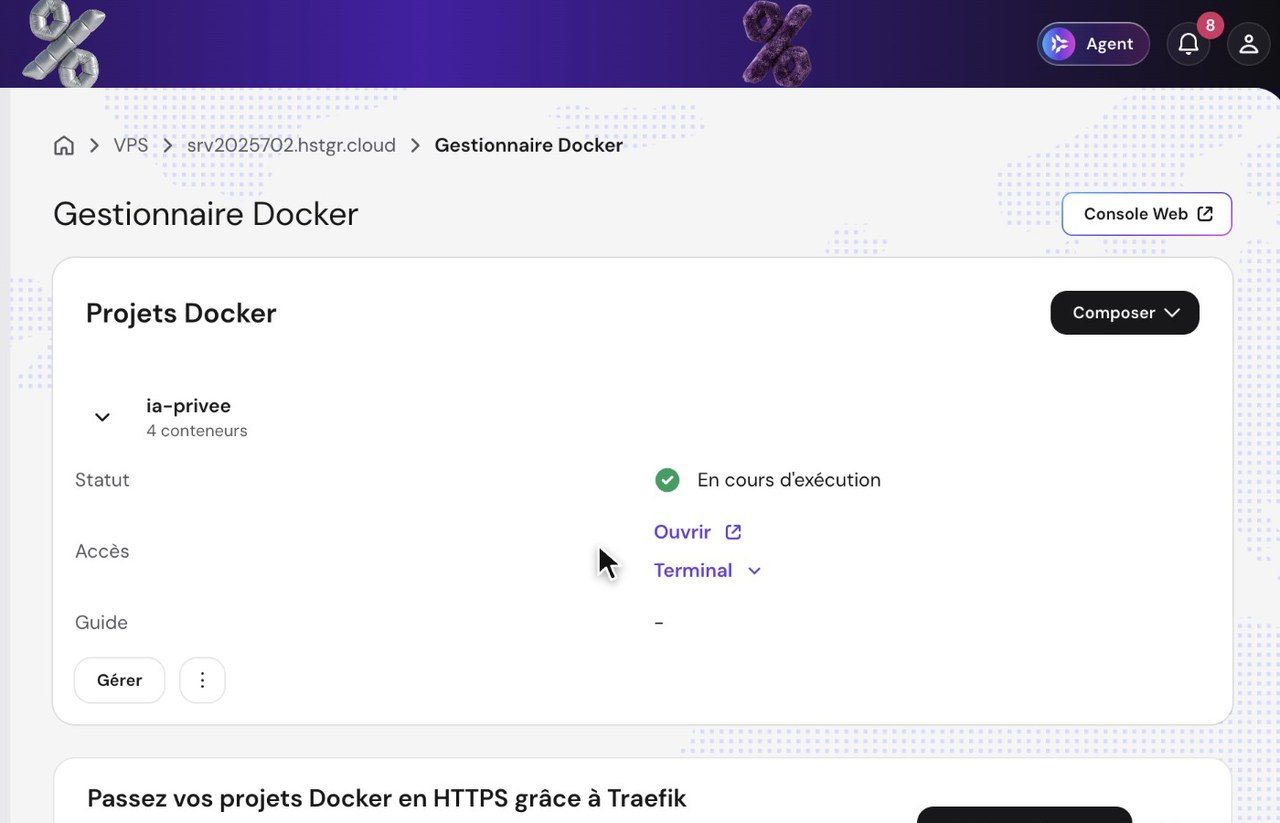1280x823 pixels.
Task: Click the external-link icon beside Ouvrir
Action: click(733, 532)
